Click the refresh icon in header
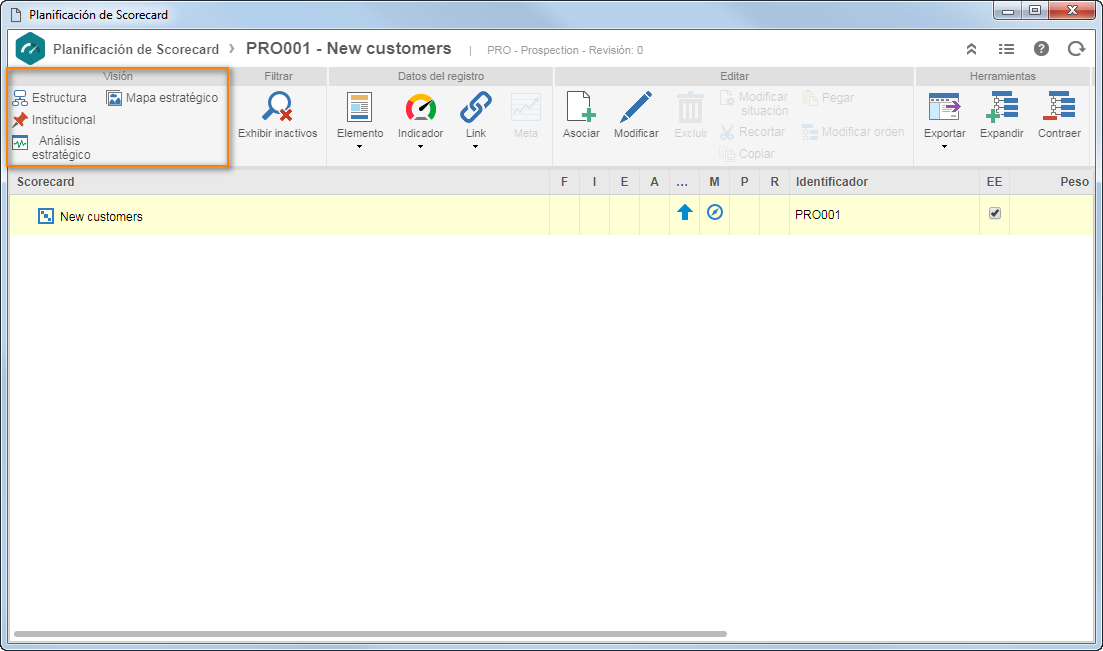 pyautogui.click(x=1076, y=49)
